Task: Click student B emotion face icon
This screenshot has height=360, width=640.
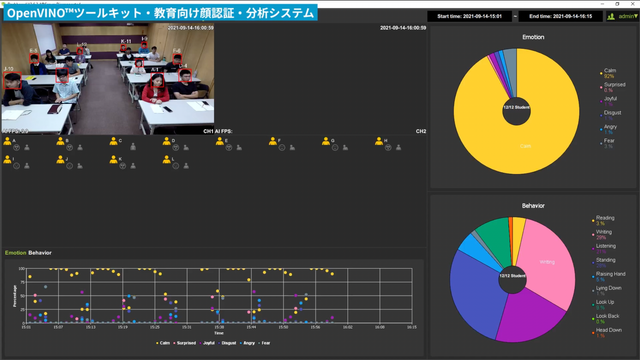Action: [69, 147]
